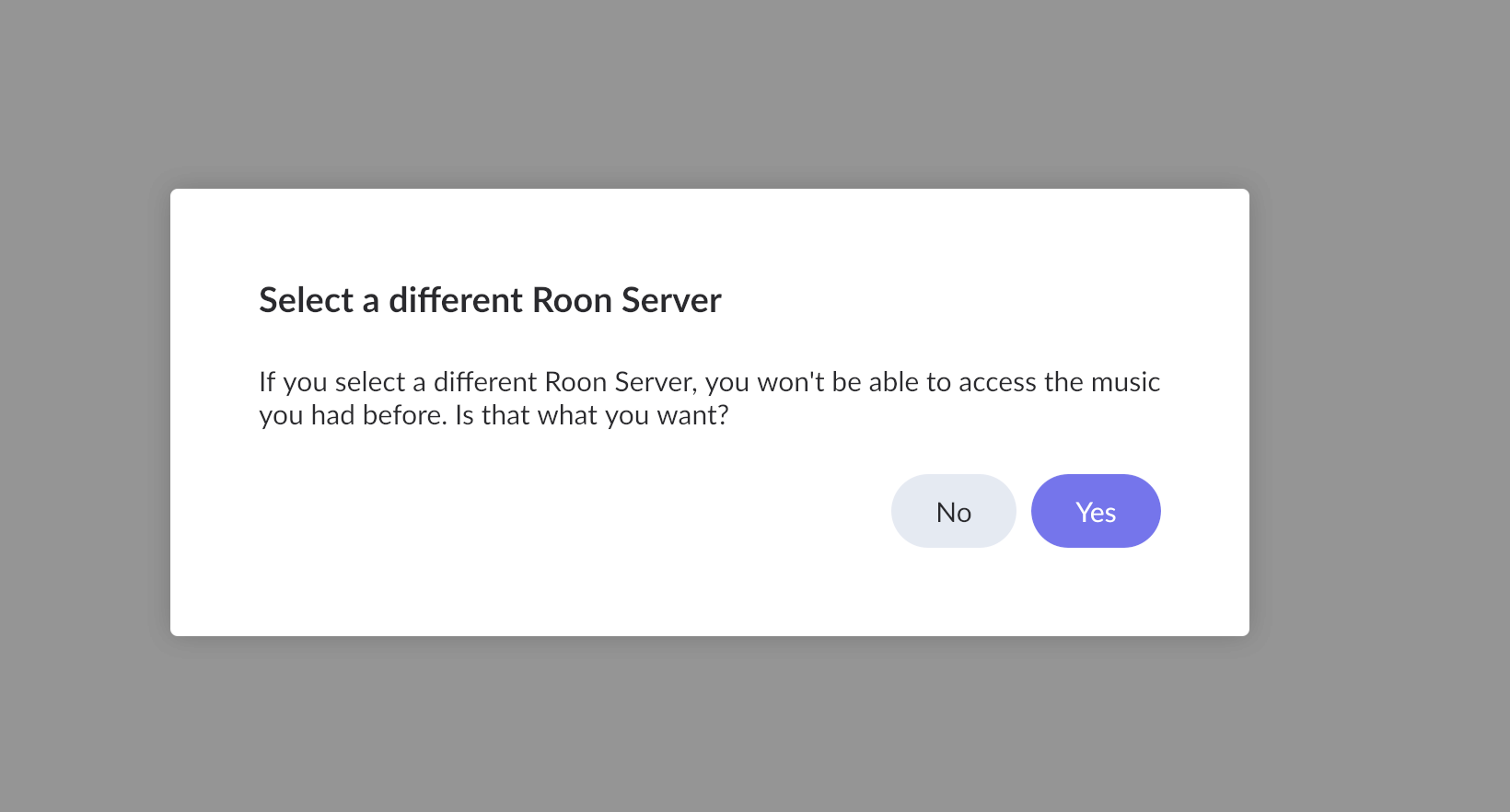
Task: Click the dimmed backdrop right of the dialog
Action: pyautogui.click(x=1381, y=414)
